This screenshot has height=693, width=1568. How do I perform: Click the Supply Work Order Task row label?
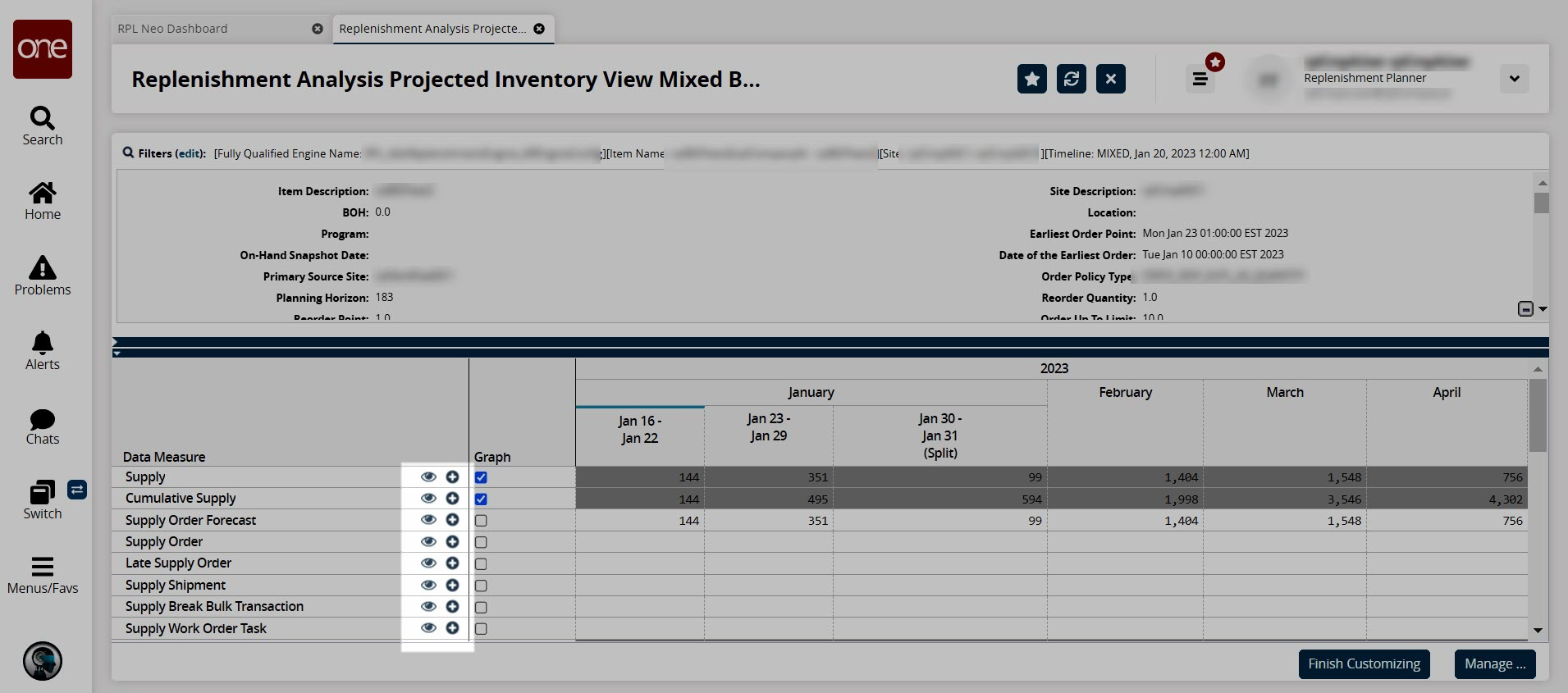[x=195, y=628]
